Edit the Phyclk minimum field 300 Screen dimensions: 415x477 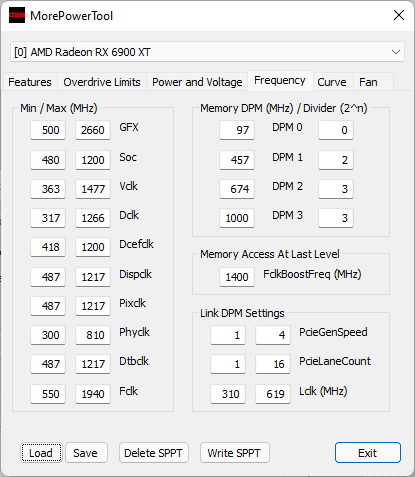(48, 335)
